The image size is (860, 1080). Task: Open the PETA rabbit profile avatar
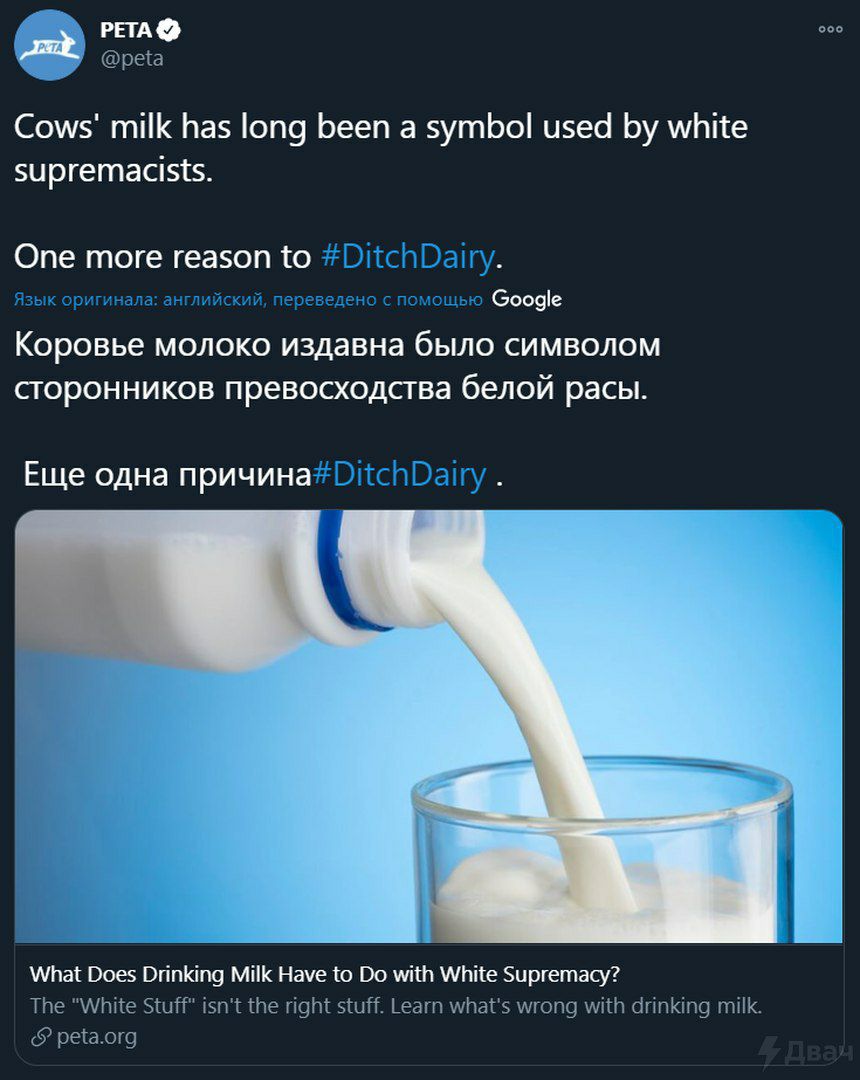click(50, 45)
